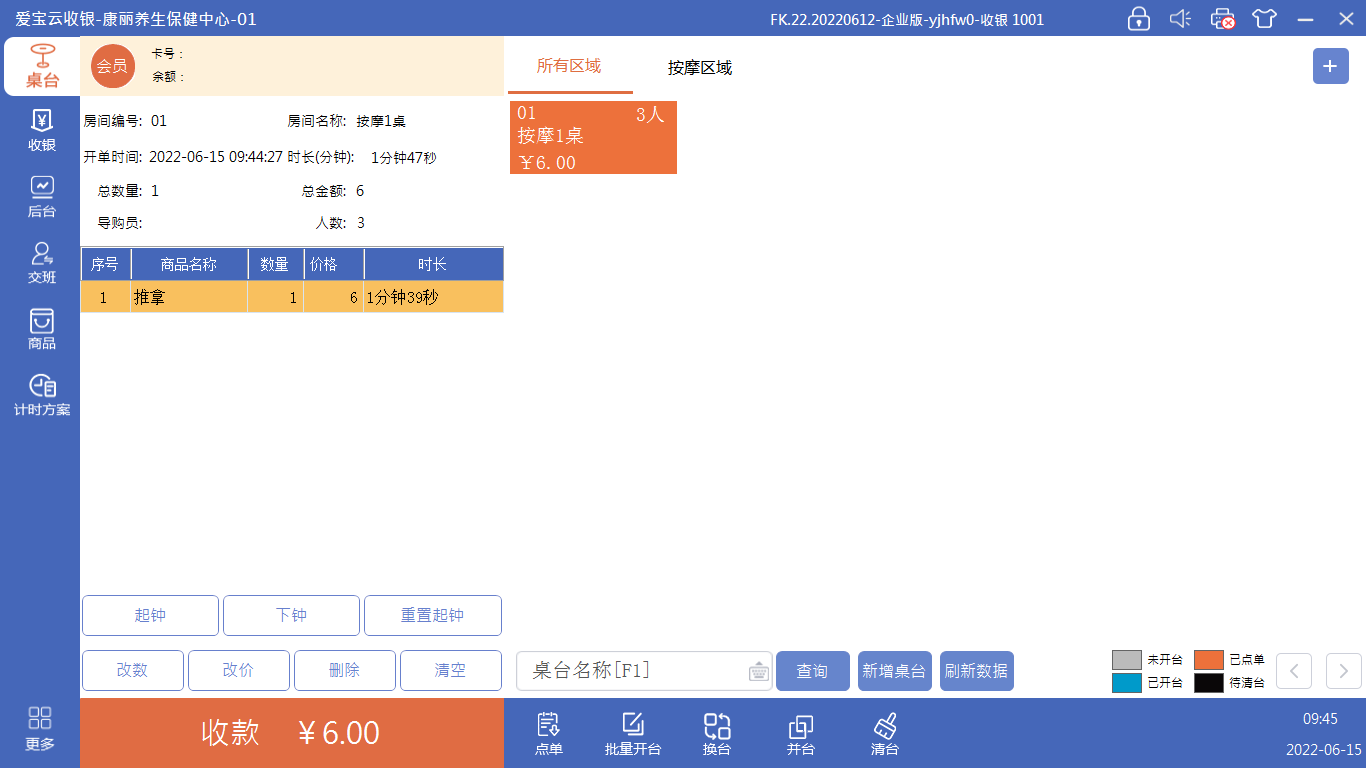Click the 开单时间 2022-06-15 09:44:27 value

click(x=216, y=157)
